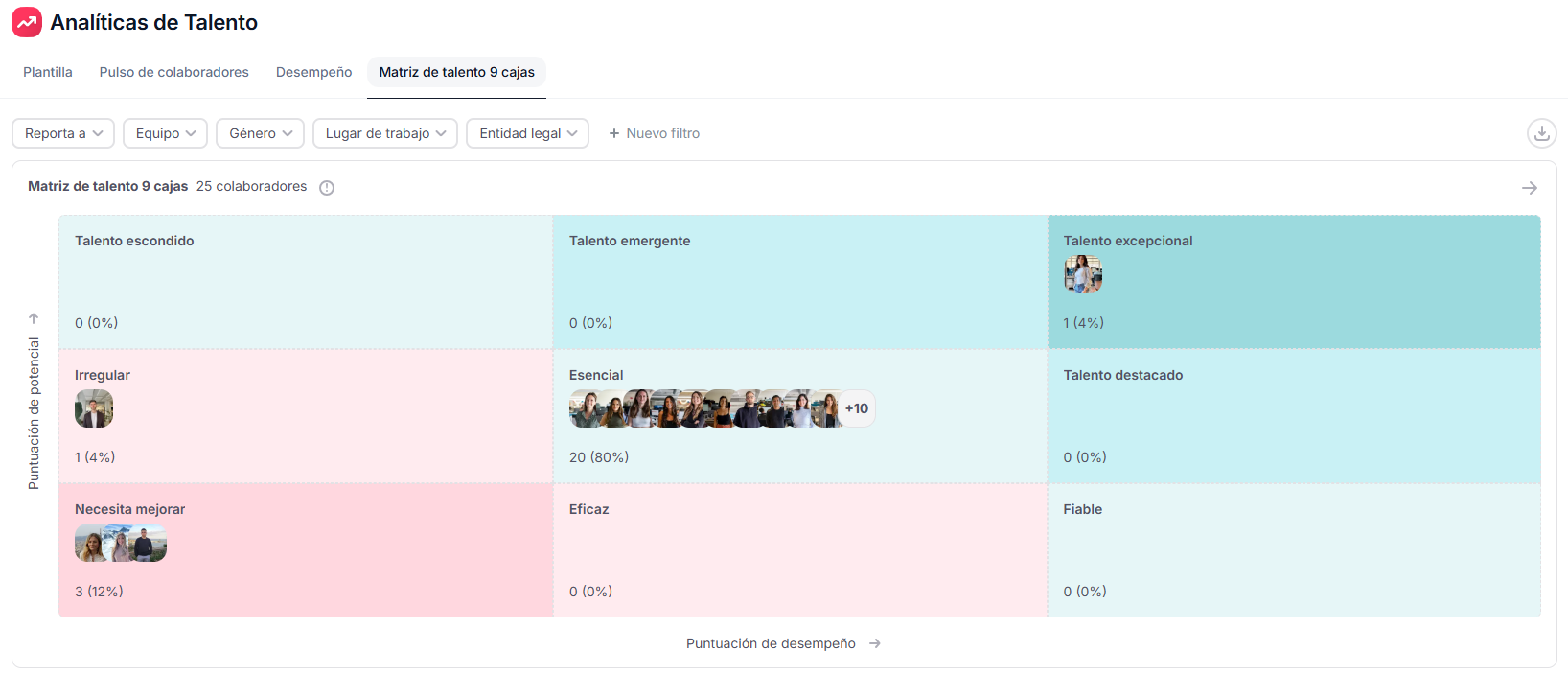Go to the Desempeño tab
This screenshot has width=1568, height=675.
pyautogui.click(x=313, y=72)
